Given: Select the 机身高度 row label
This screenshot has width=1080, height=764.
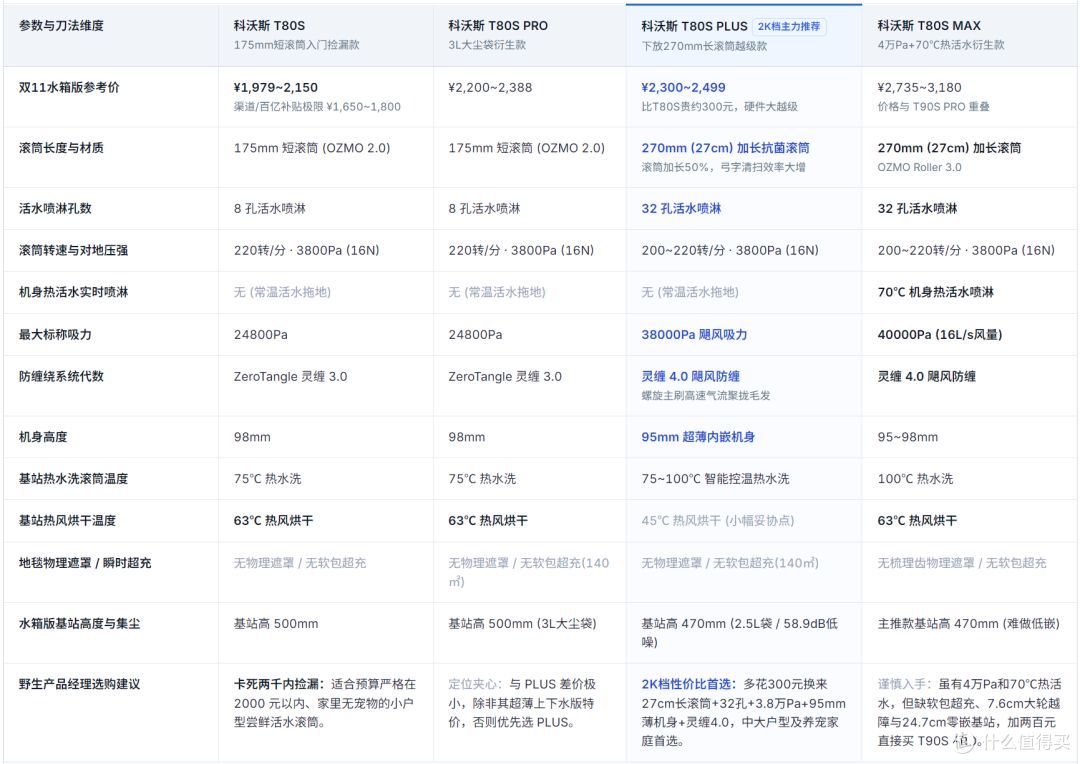Looking at the screenshot, I should (43, 437).
